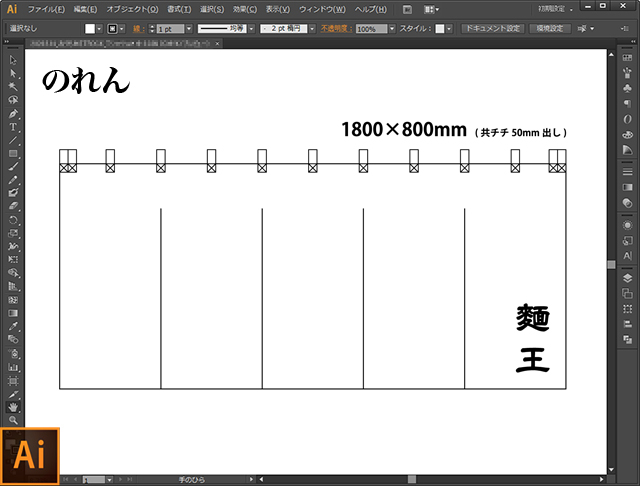Viewport: 640px width, 486px height.
Task: Open the ウィンドウ menu
Action: click(322, 9)
